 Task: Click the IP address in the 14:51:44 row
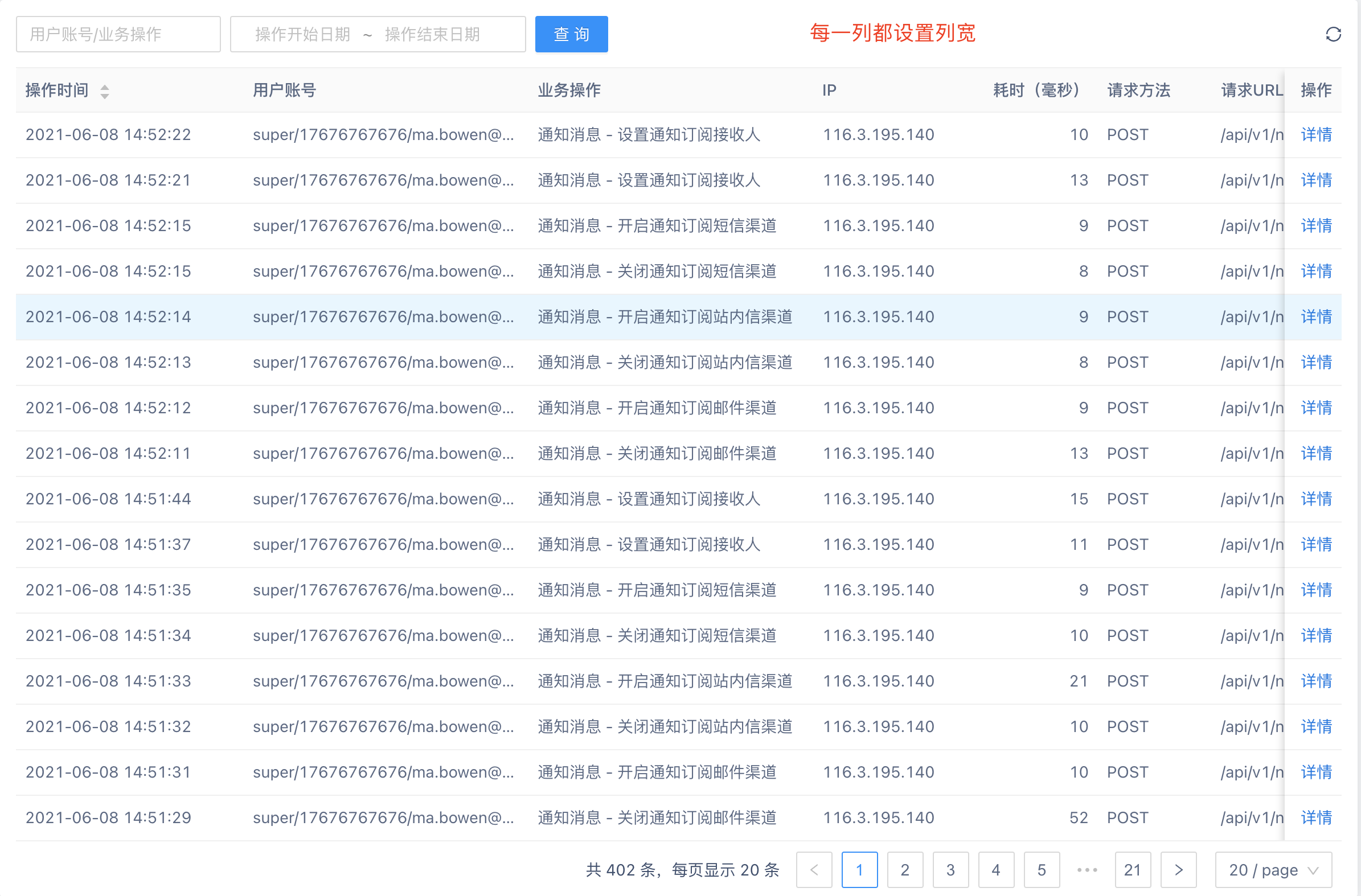[878, 499]
